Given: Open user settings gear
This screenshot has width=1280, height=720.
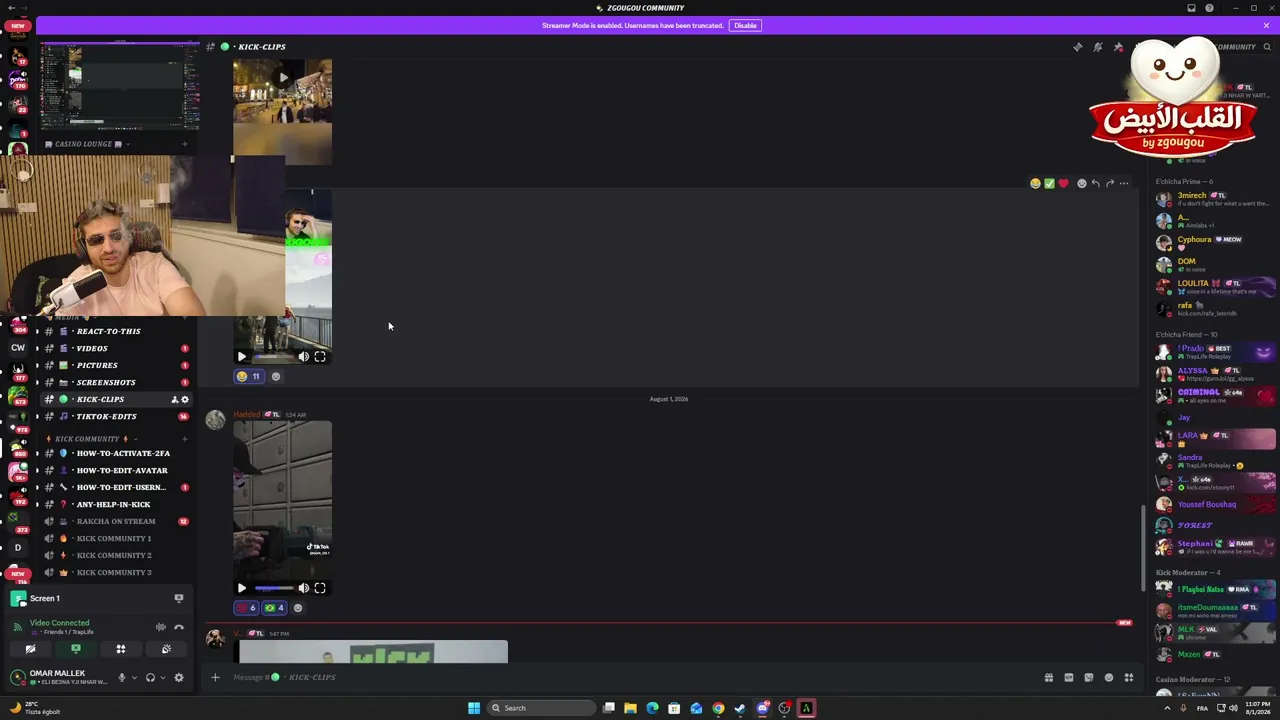Looking at the screenshot, I should click(179, 677).
